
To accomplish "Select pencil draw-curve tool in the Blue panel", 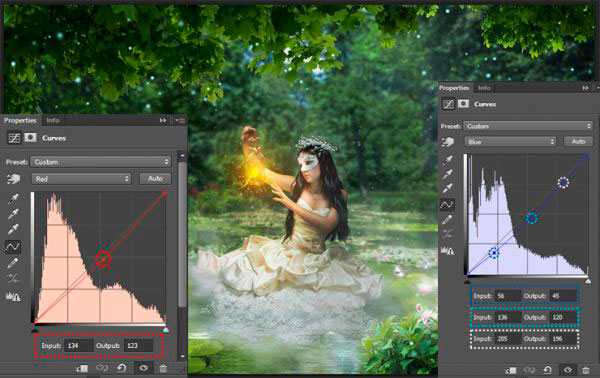I will 447,220.
